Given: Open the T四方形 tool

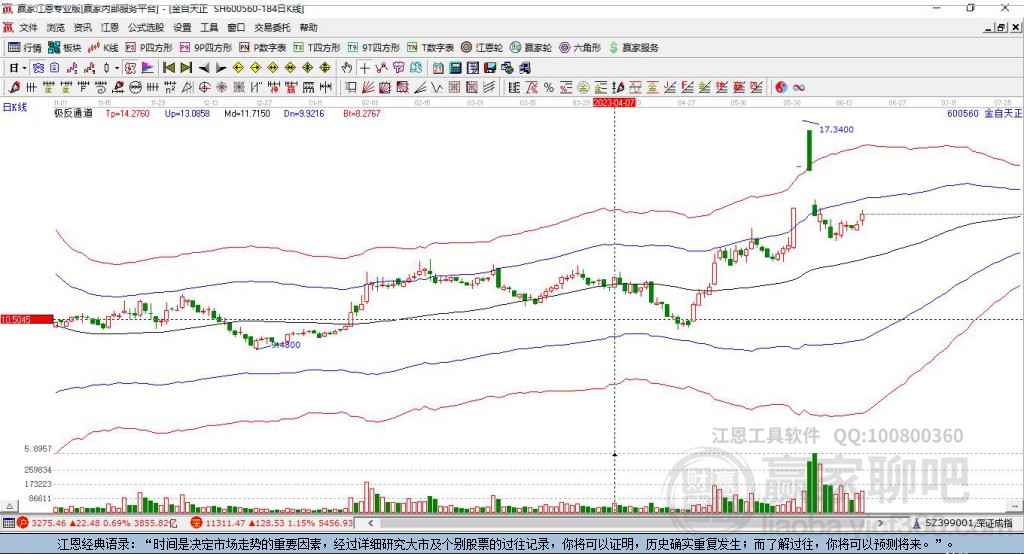Looking at the screenshot, I should point(317,48).
